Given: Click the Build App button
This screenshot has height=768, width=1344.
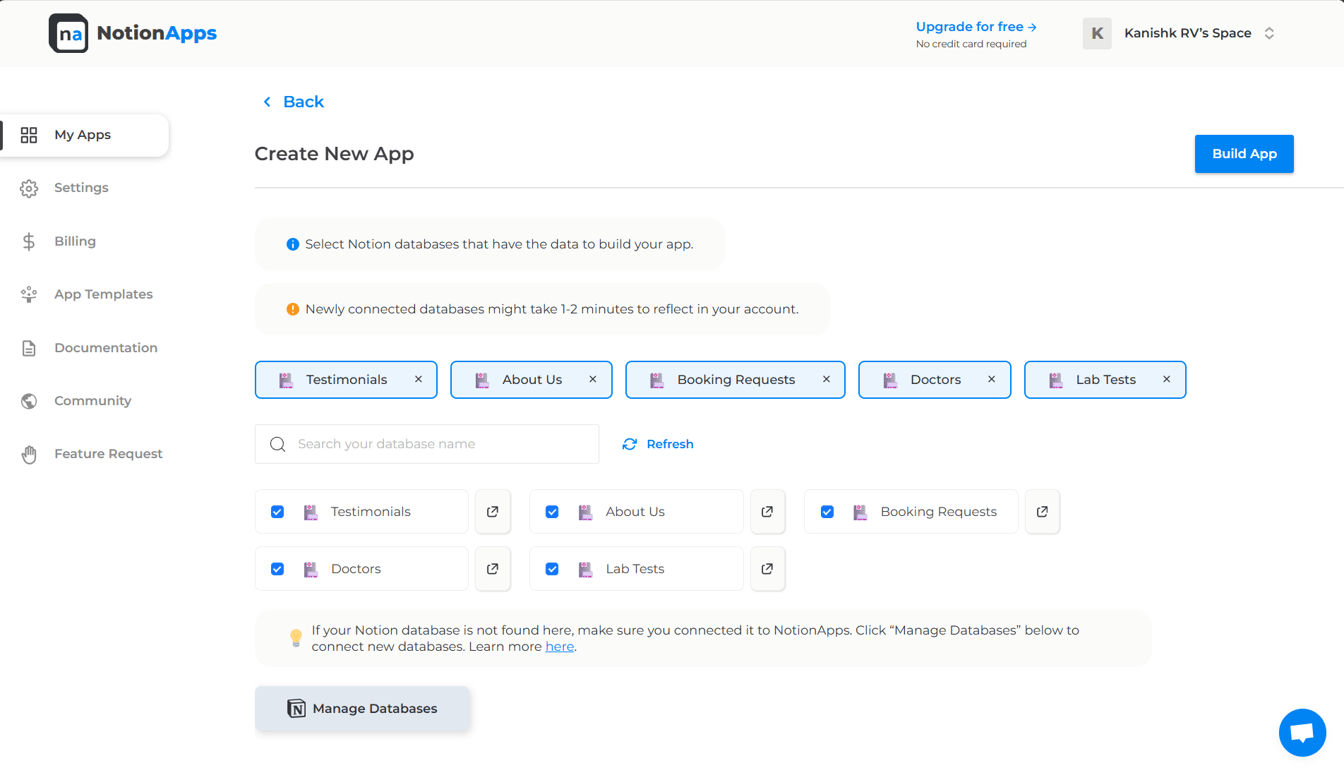Looking at the screenshot, I should tap(1244, 154).
